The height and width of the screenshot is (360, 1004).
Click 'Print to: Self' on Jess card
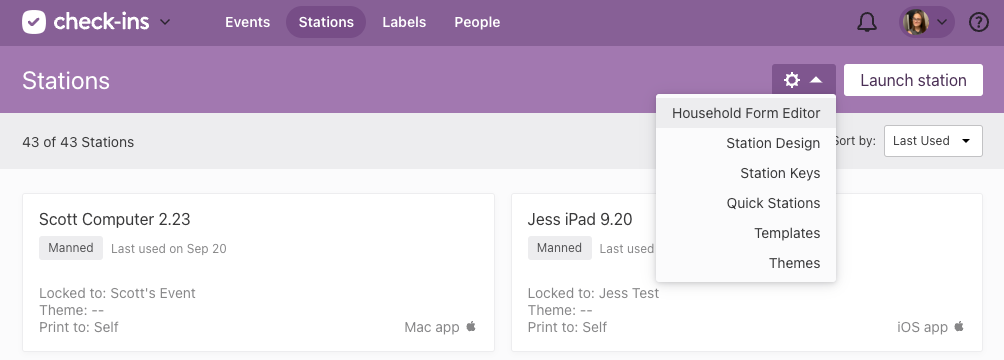tap(567, 327)
